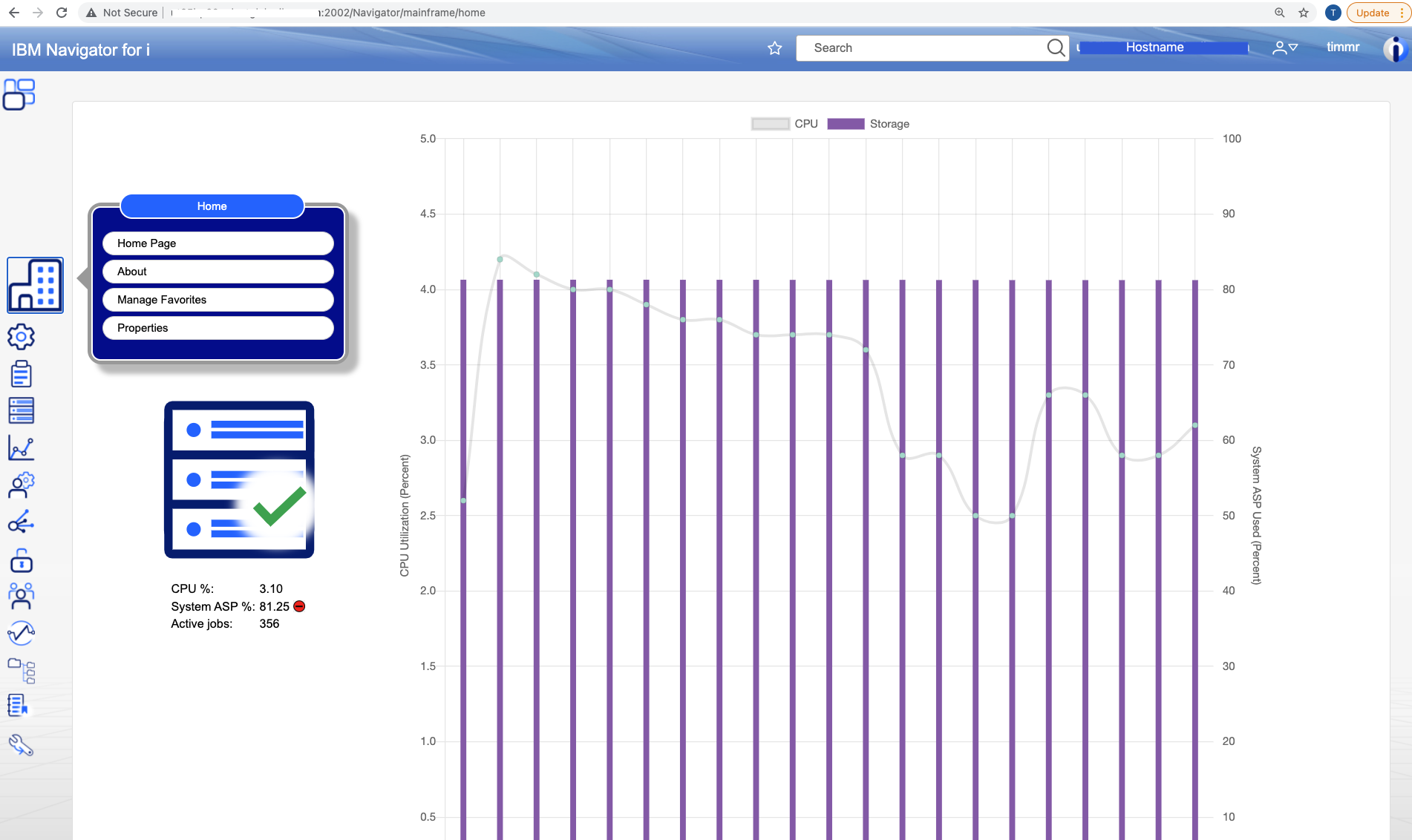Click the Active jobs value 356
This screenshot has height=840, width=1412.
269,623
